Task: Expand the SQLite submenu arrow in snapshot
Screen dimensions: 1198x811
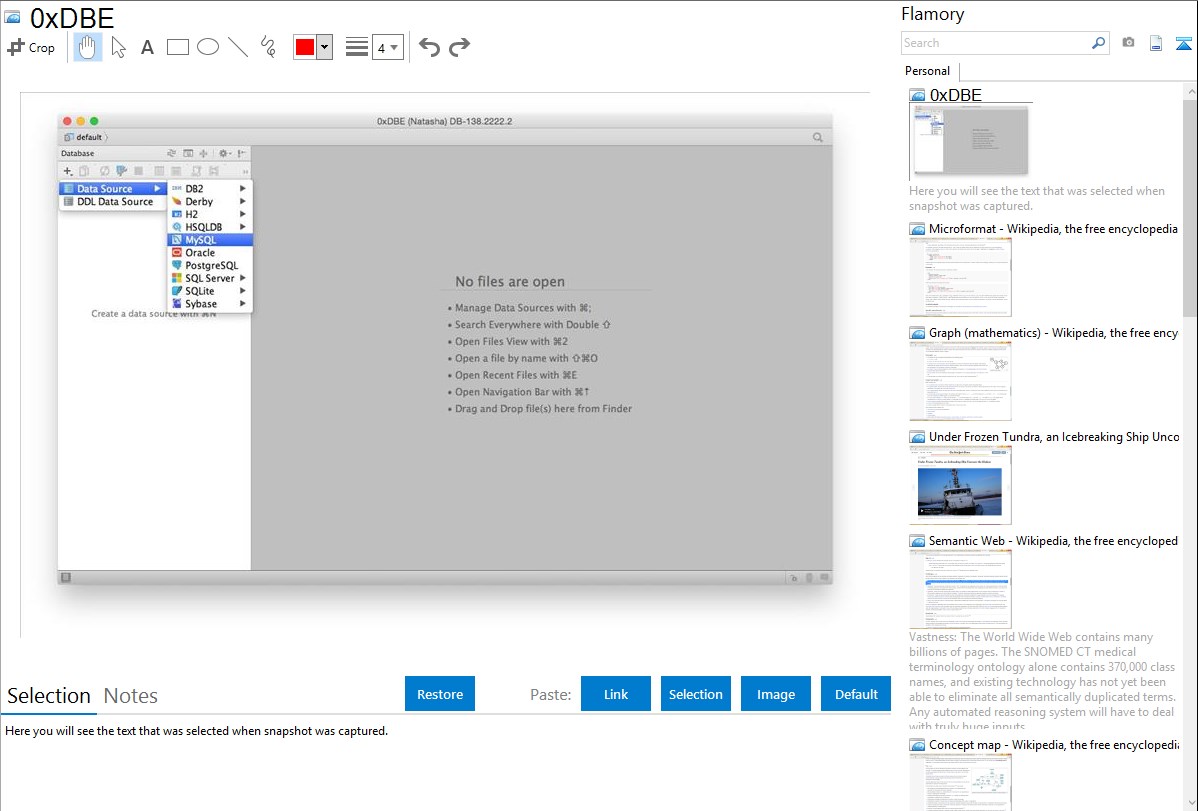Action: click(243, 291)
